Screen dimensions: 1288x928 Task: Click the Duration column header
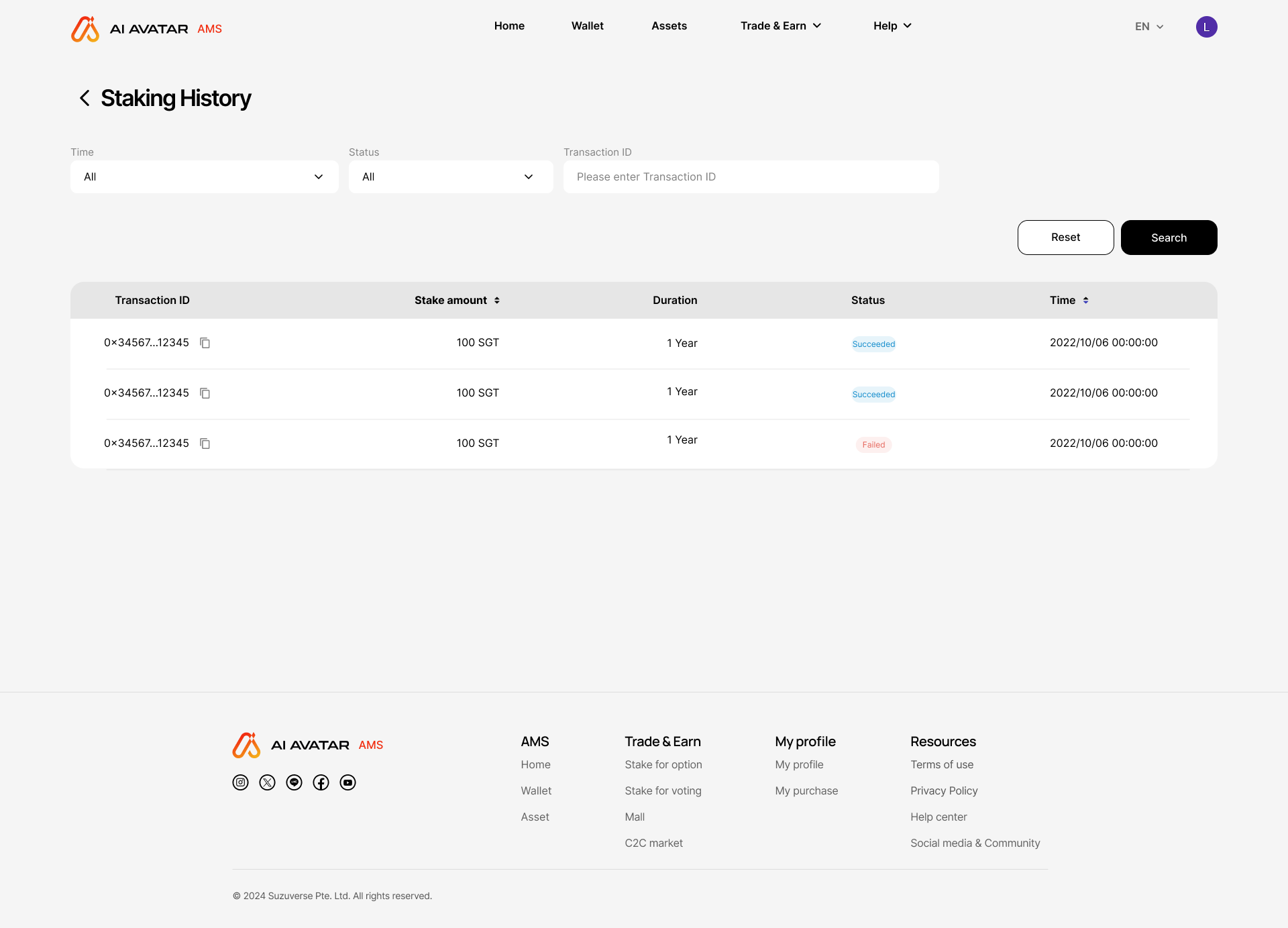[675, 300]
